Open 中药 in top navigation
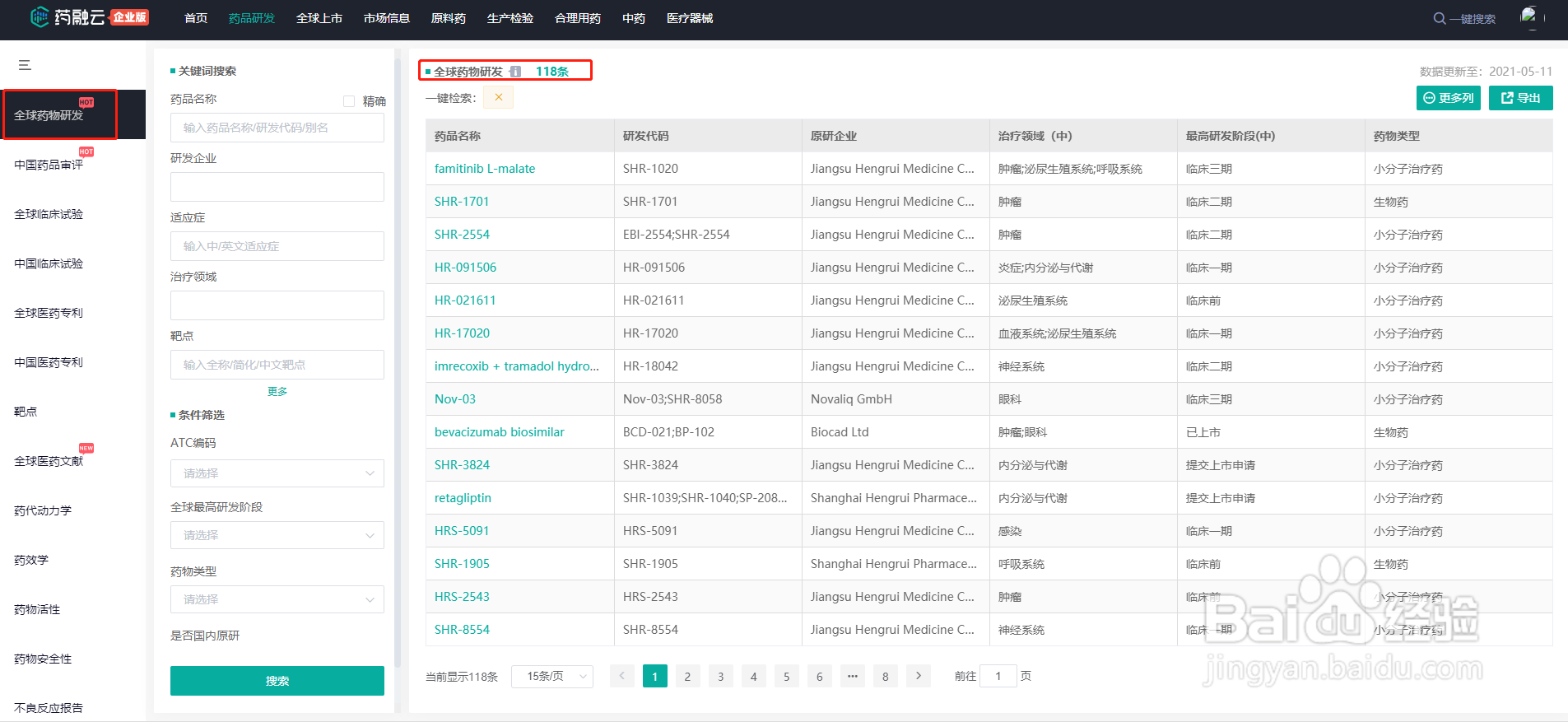 pos(634,18)
